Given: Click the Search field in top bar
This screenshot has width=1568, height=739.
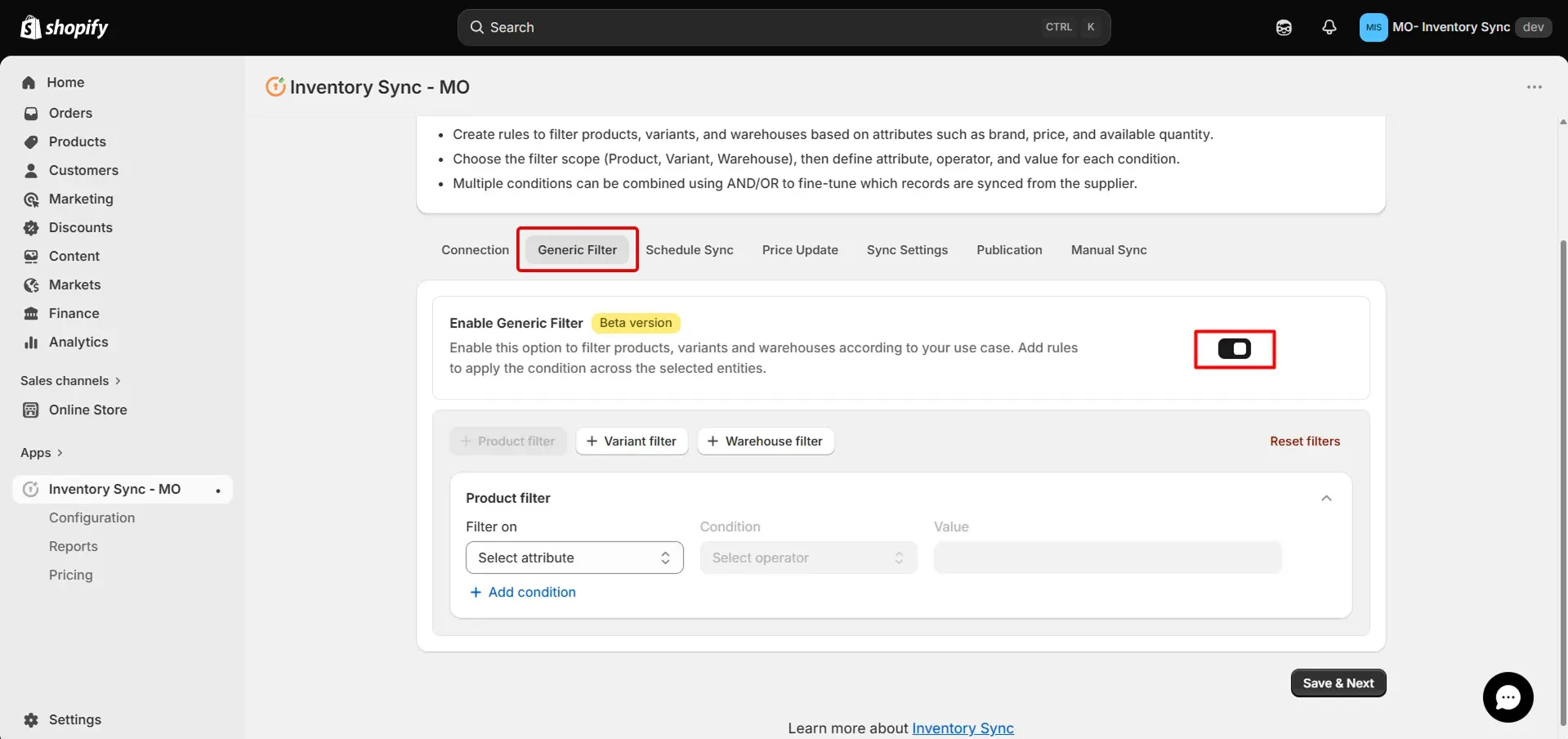Looking at the screenshot, I should click(x=784, y=27).
